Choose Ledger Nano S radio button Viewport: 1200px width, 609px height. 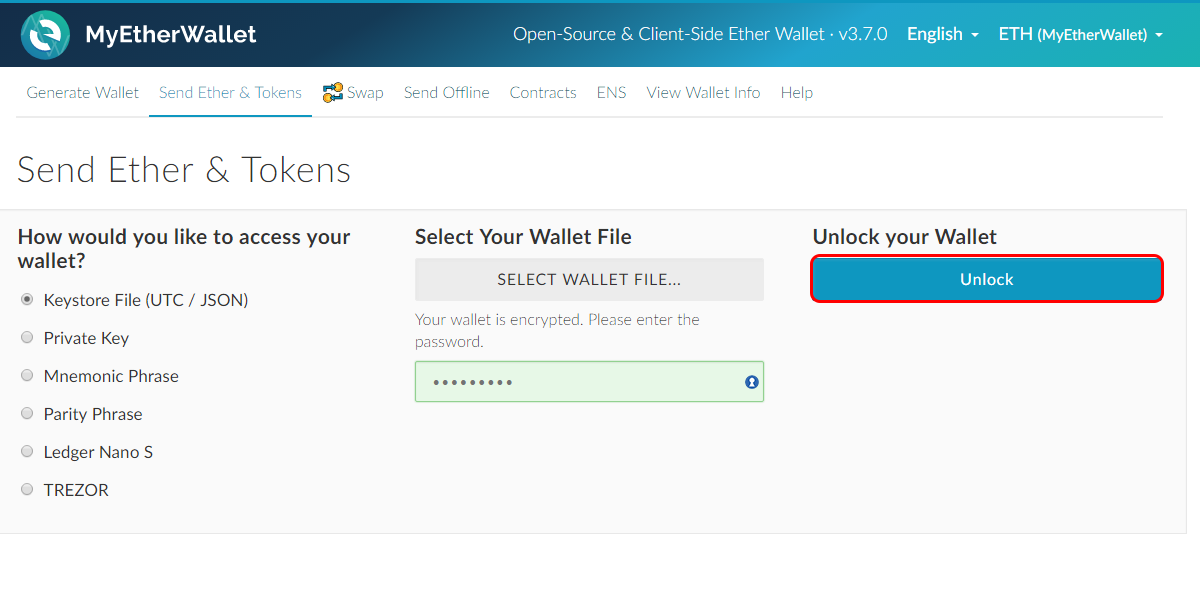coord(27,452)
